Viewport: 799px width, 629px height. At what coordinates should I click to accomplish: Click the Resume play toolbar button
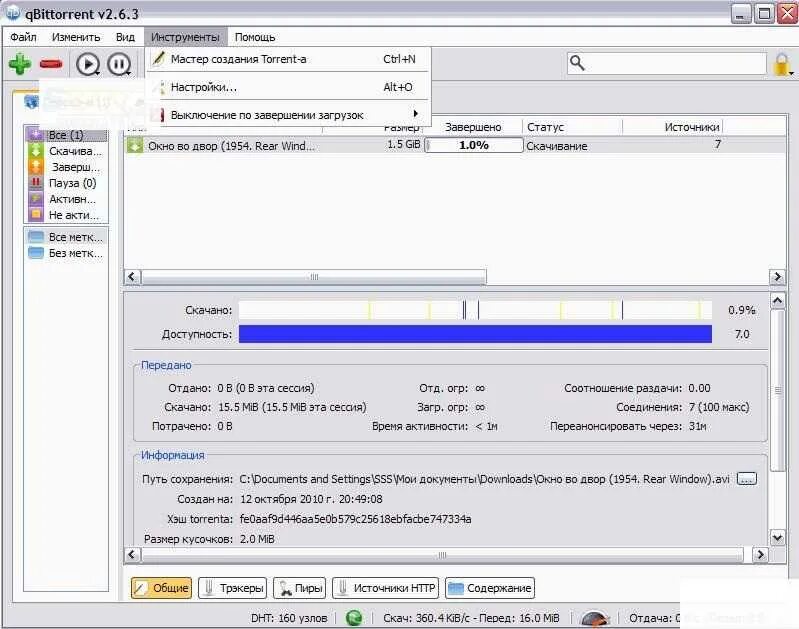click(x=88, y=64)
